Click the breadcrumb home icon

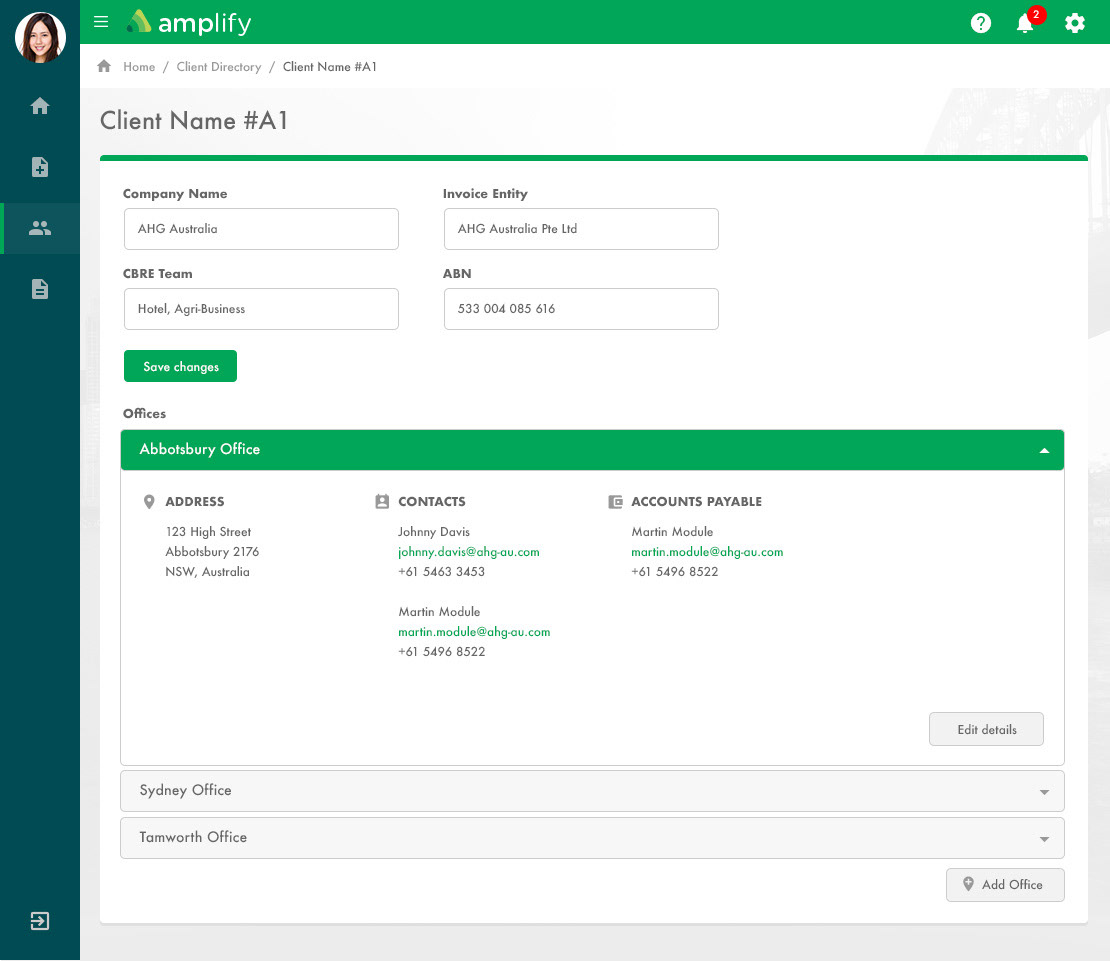(x=104, y=66)
